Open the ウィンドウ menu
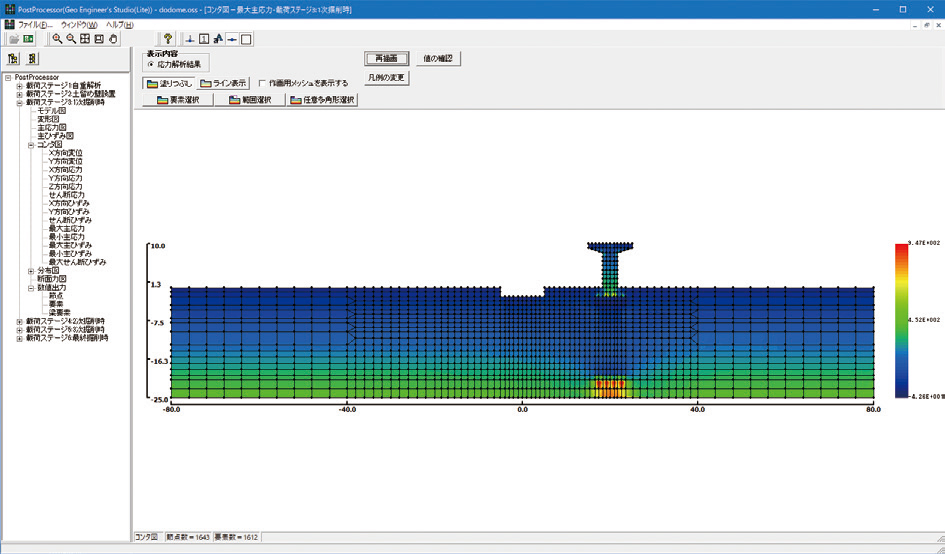 (79, 25)
